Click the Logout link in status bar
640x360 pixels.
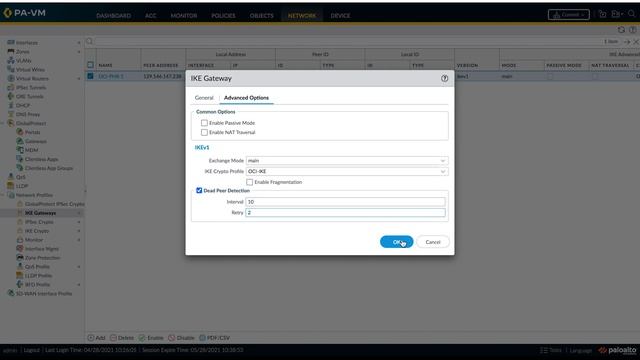click(31, 350)
